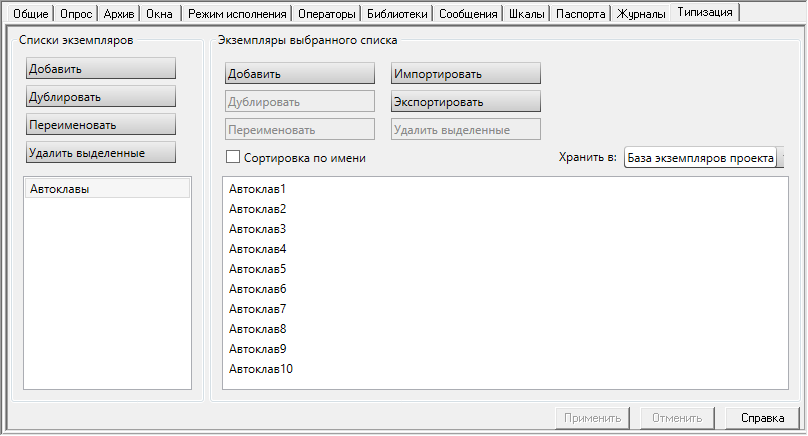Click Добавить in Списки экземпляров panel
The image size is (808, 436).
[101, 69]
